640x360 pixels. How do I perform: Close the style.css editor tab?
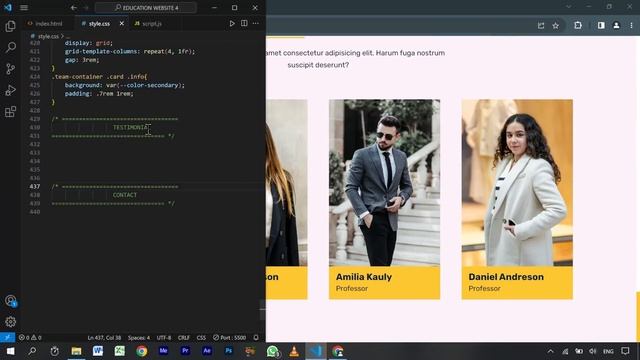click(x=122, y=24)
